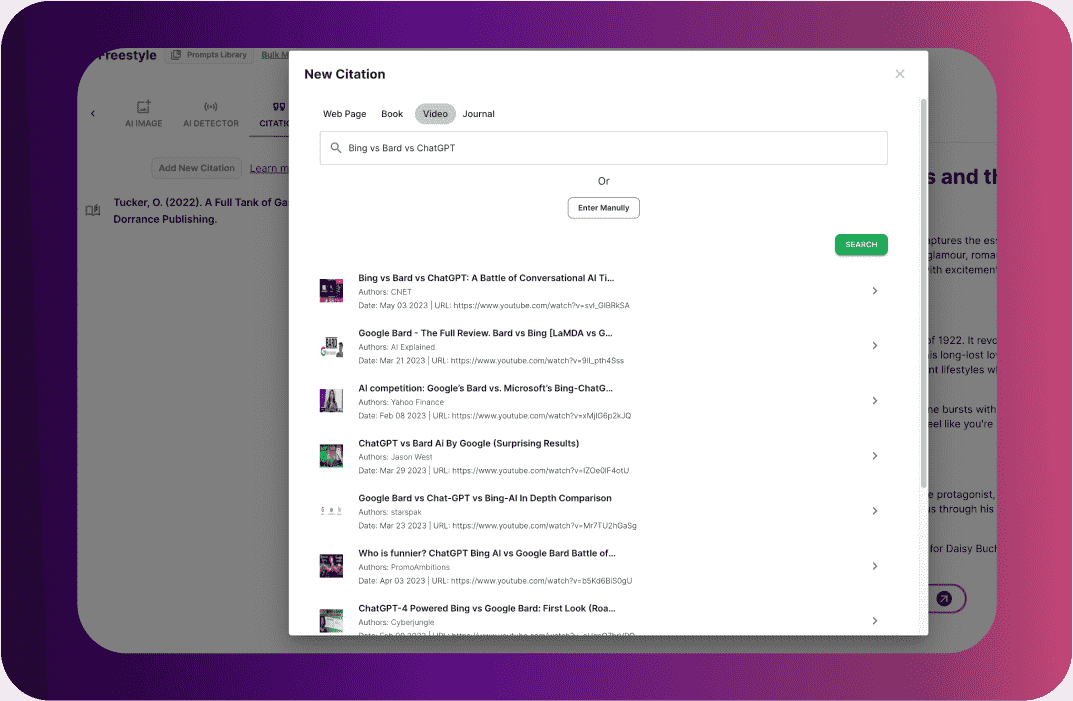This screenshot has height=701, width=1073.
Task: Click Add New Citation button in background
Action: point(196,168)
